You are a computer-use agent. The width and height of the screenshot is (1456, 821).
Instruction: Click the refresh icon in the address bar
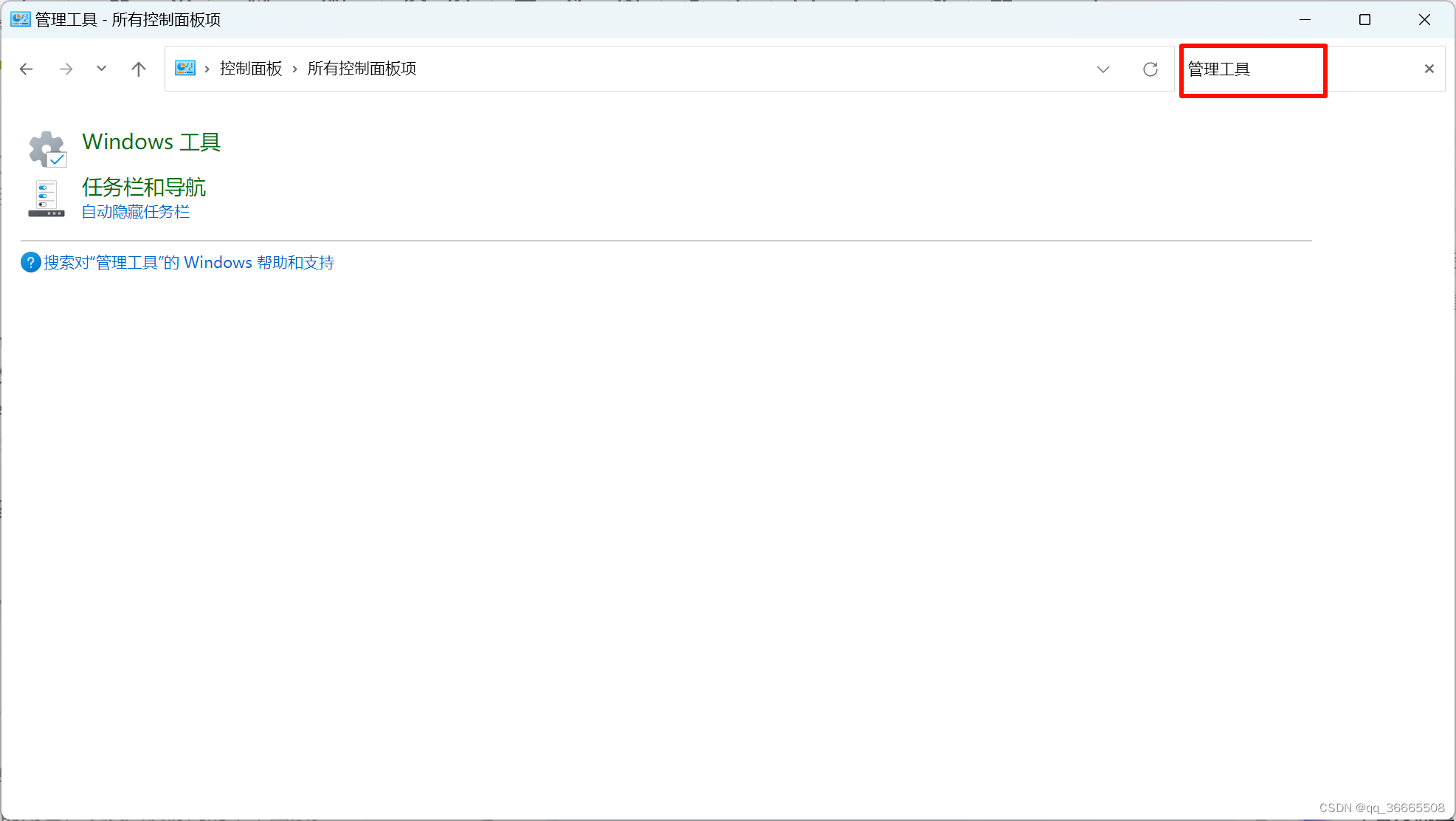click(x=1150, y=69)
